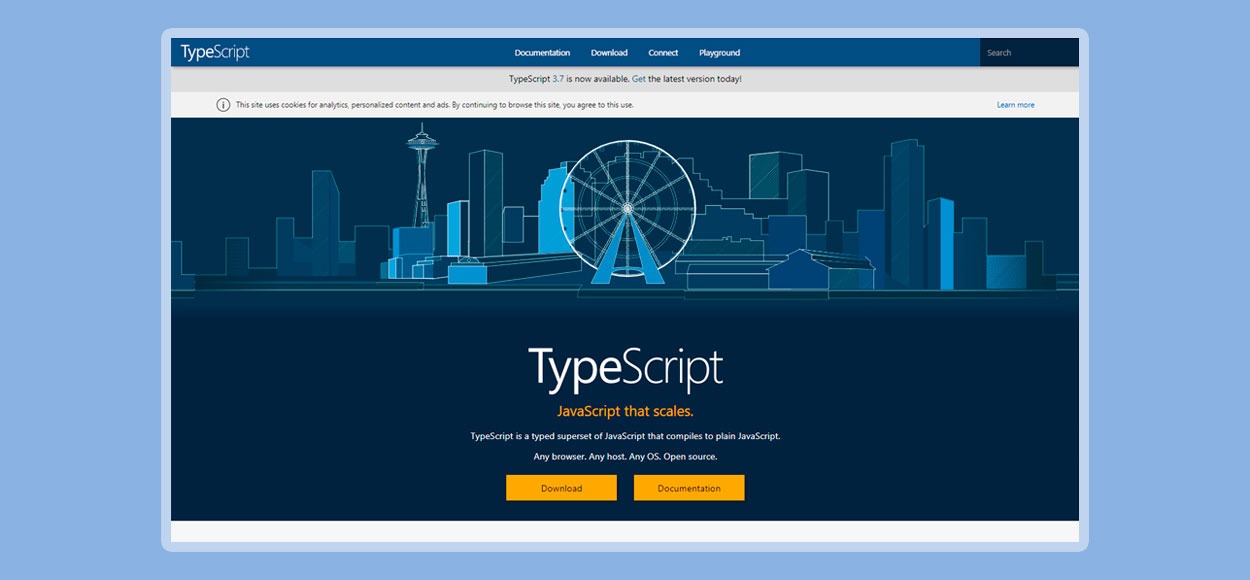Open the Learn more cookie link
The image size is (1250, 580).
pos(1015,105)
